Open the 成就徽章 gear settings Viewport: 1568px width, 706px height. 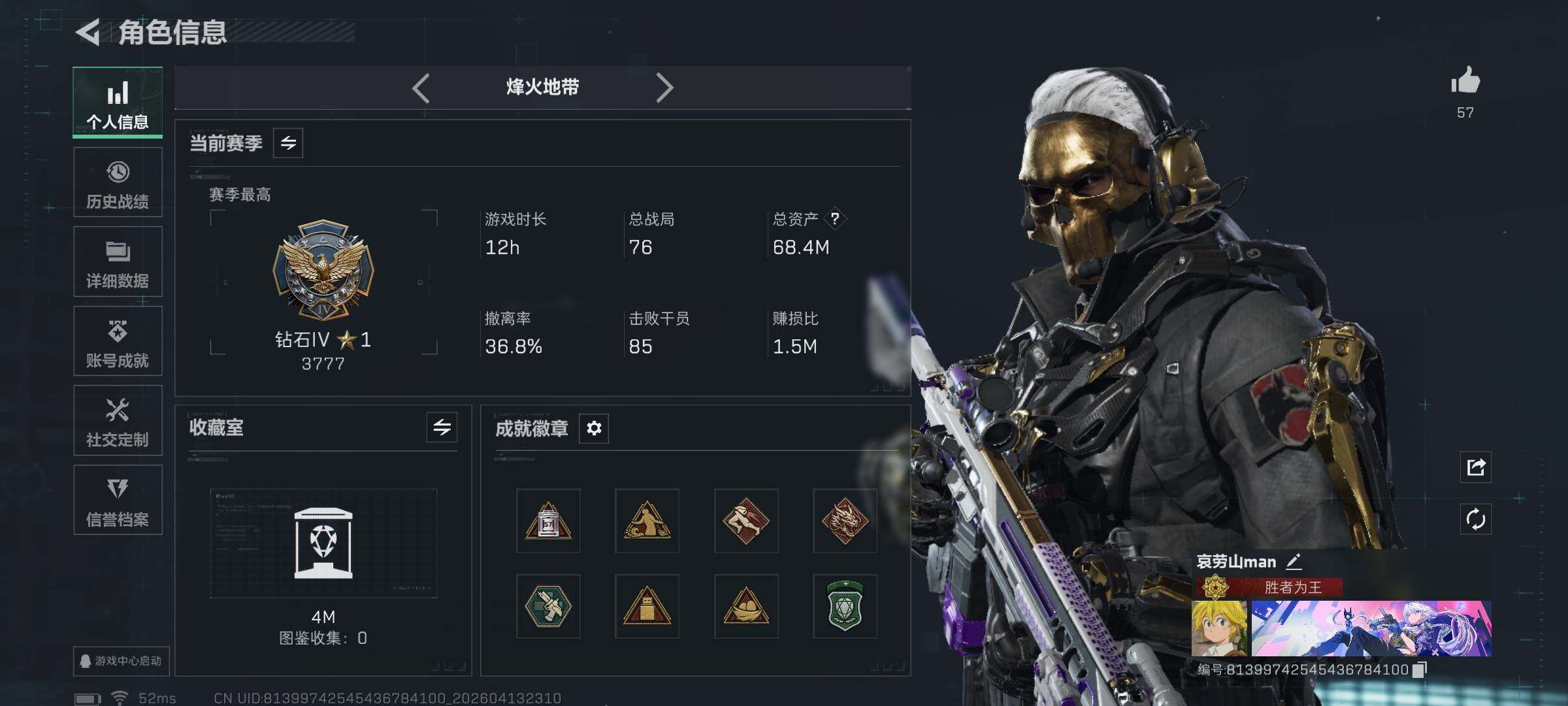click(x=594, y=428)
